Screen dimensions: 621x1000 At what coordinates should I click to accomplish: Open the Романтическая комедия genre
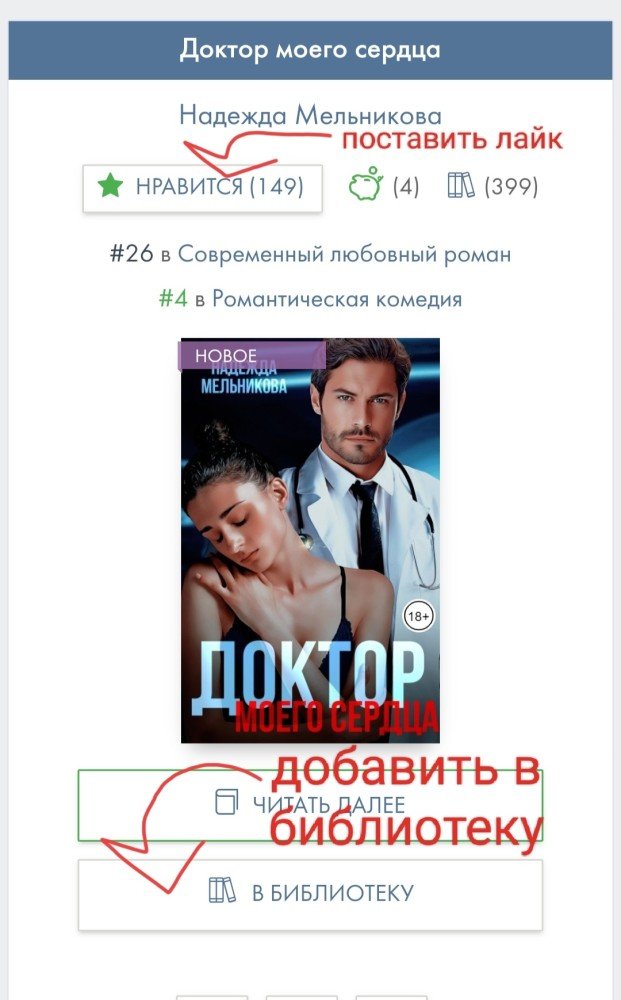[337, 299]
